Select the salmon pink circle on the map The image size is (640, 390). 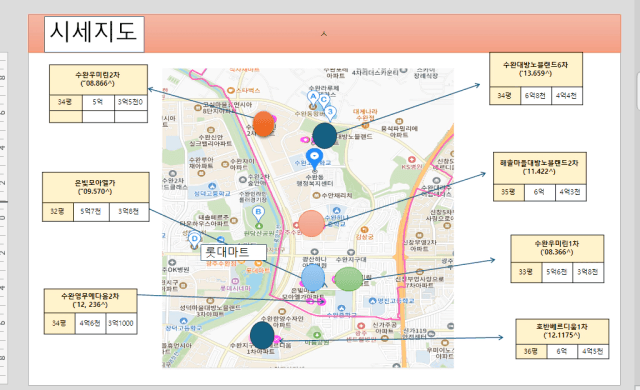pos(311,224)
